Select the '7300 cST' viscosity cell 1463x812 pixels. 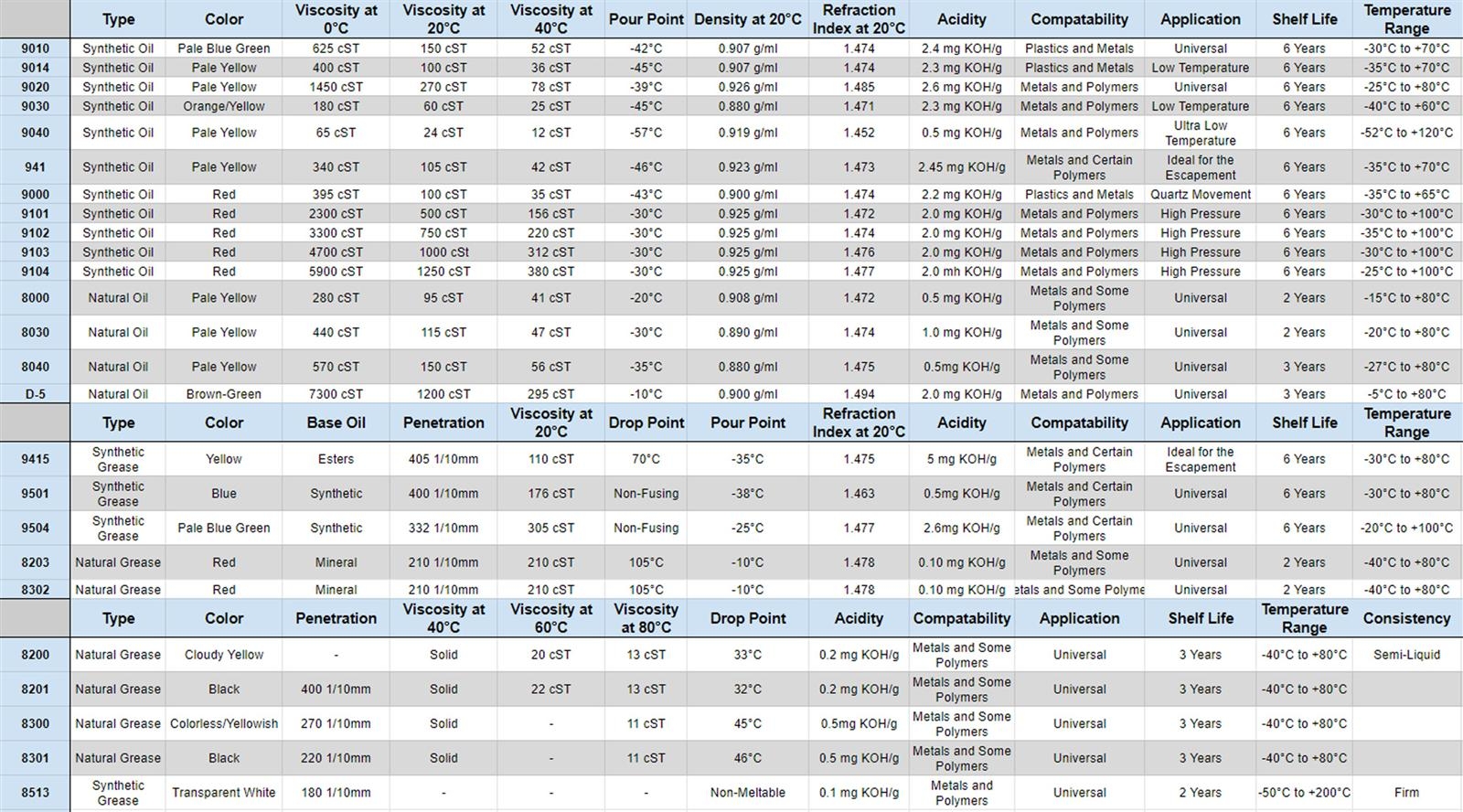336,394
